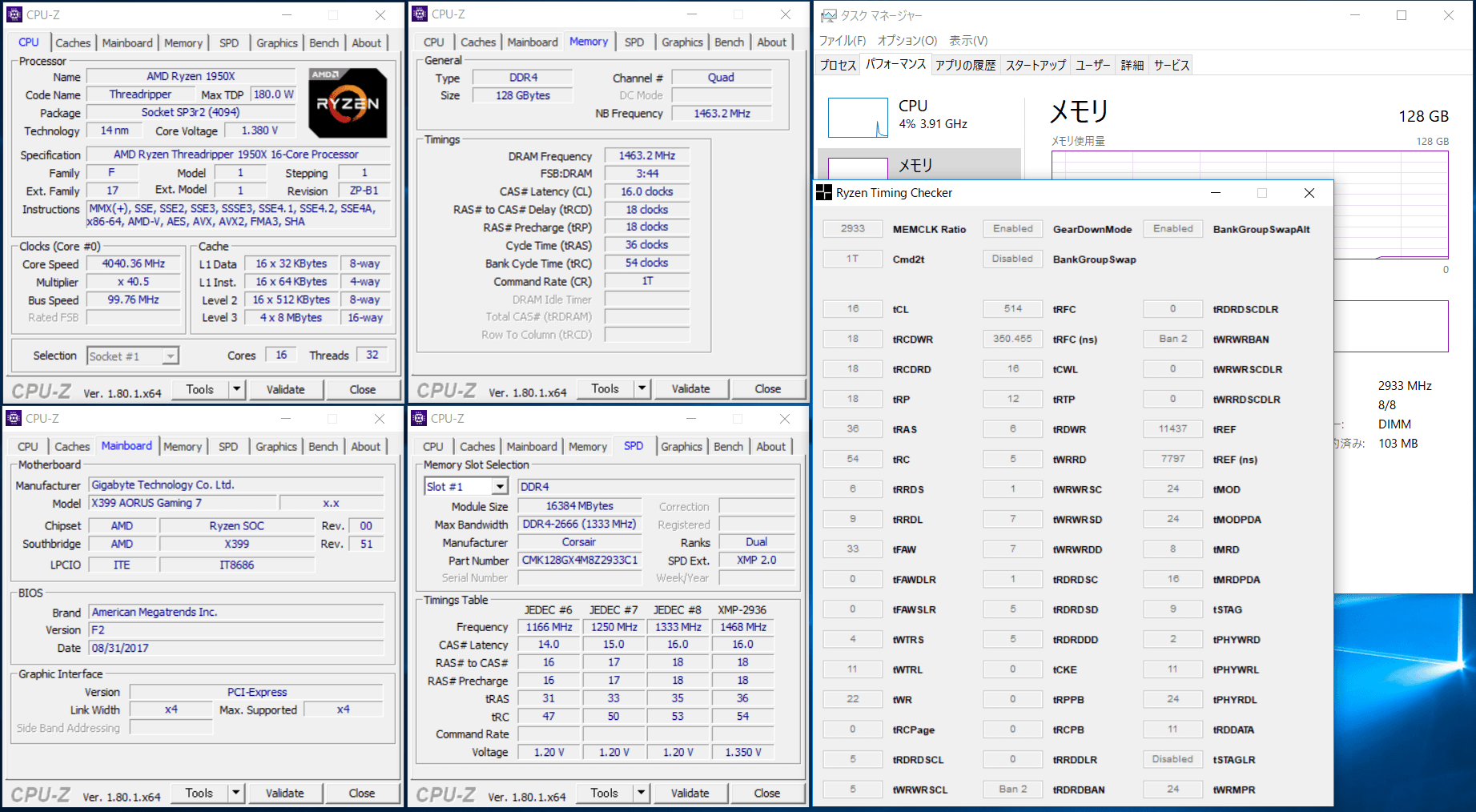The height and width of the screenshot is (812, 1476).
Task: Click the CAS# Latency 16.0 clocks value
Action: click(647, 191)
